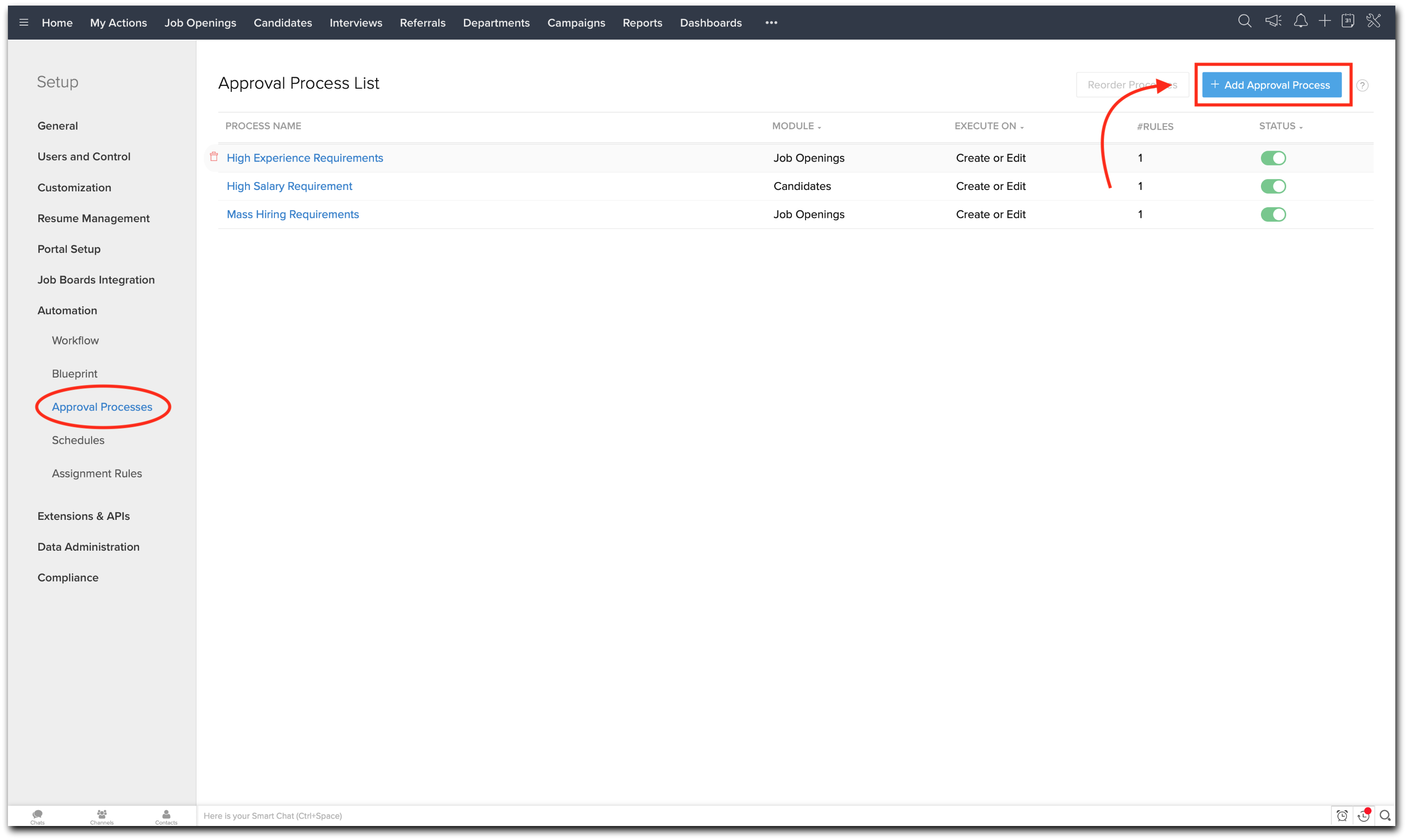The height and width of the screenshot is (840, 1407).
Task: Select Workflow under Automation in sidebar
Action: point(75,340)
